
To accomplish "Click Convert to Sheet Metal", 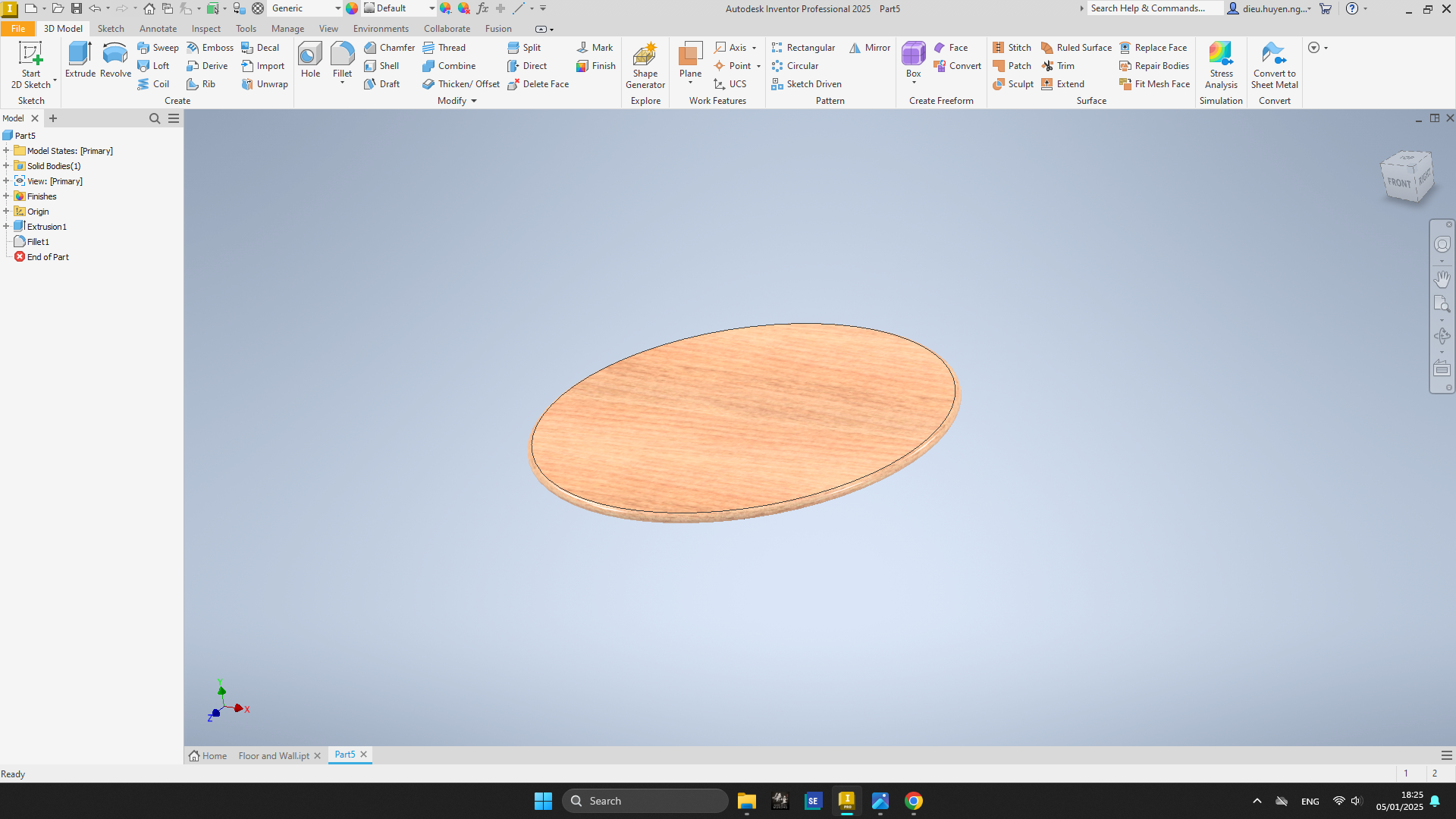I will click(1274, 65).
